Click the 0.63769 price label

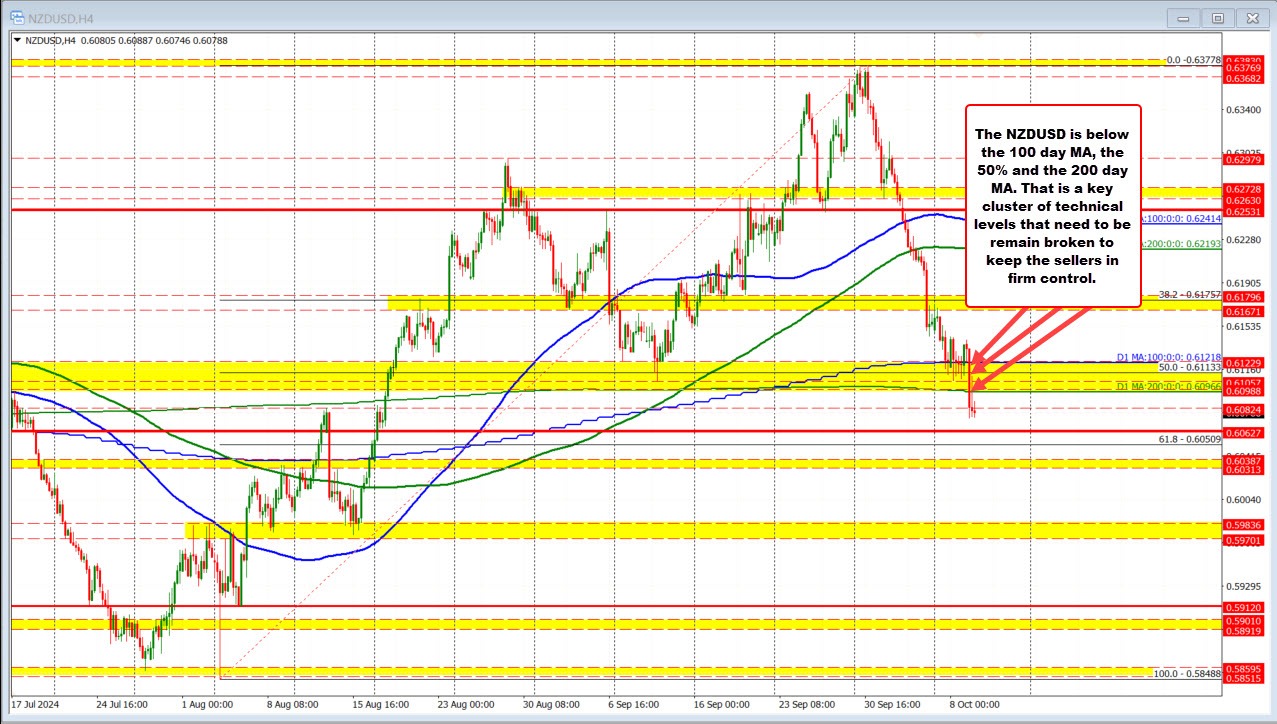[1243, 68]
